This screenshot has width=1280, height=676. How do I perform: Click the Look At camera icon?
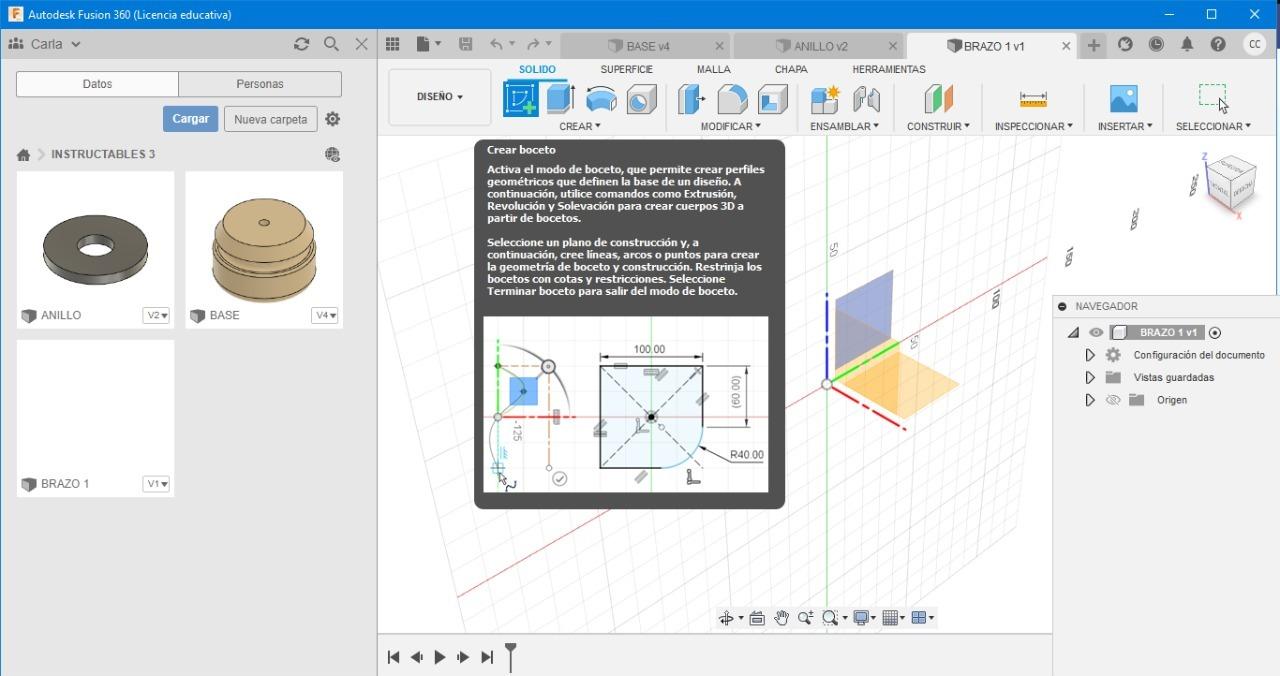coord(757,618)
